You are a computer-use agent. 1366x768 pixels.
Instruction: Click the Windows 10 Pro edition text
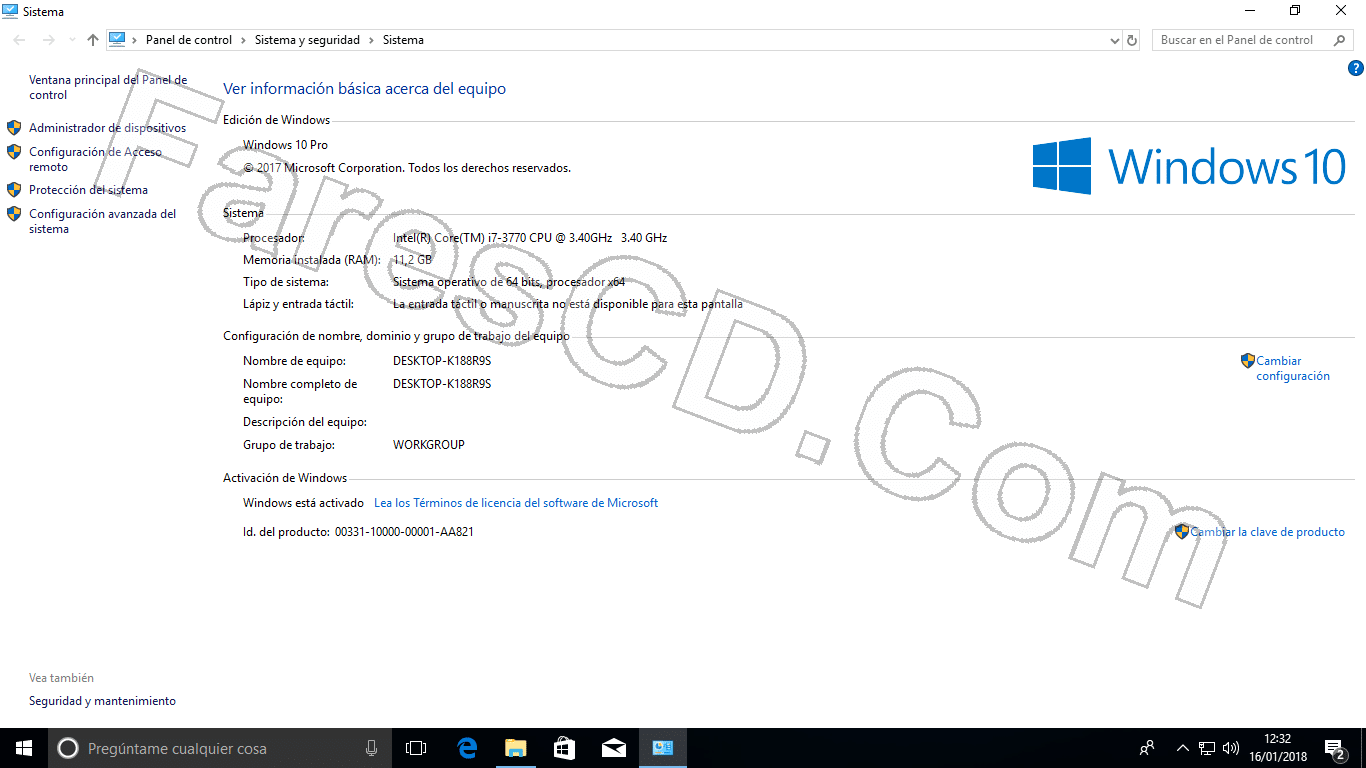pos(285,145)
